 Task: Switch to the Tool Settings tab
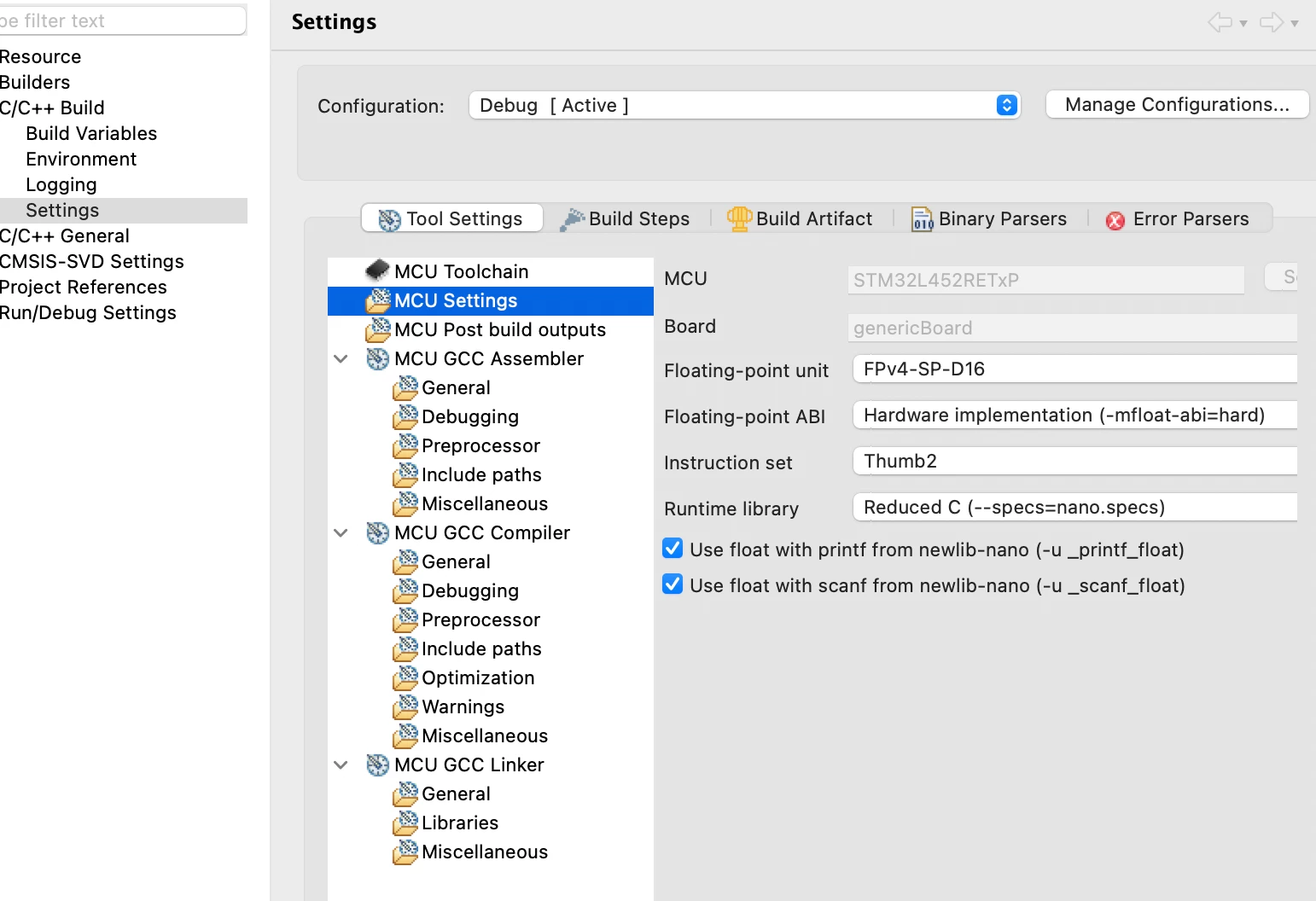[x=451, y=218]
